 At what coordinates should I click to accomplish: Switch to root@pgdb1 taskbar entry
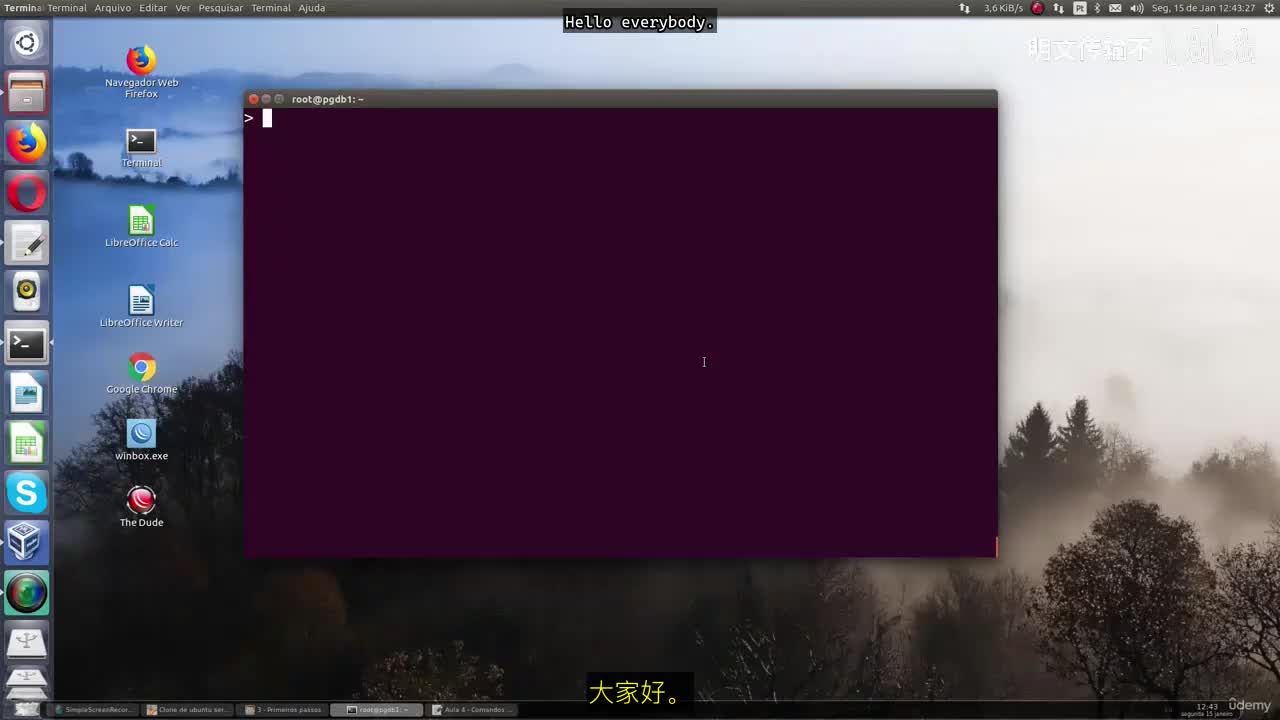tap(376, 710)
